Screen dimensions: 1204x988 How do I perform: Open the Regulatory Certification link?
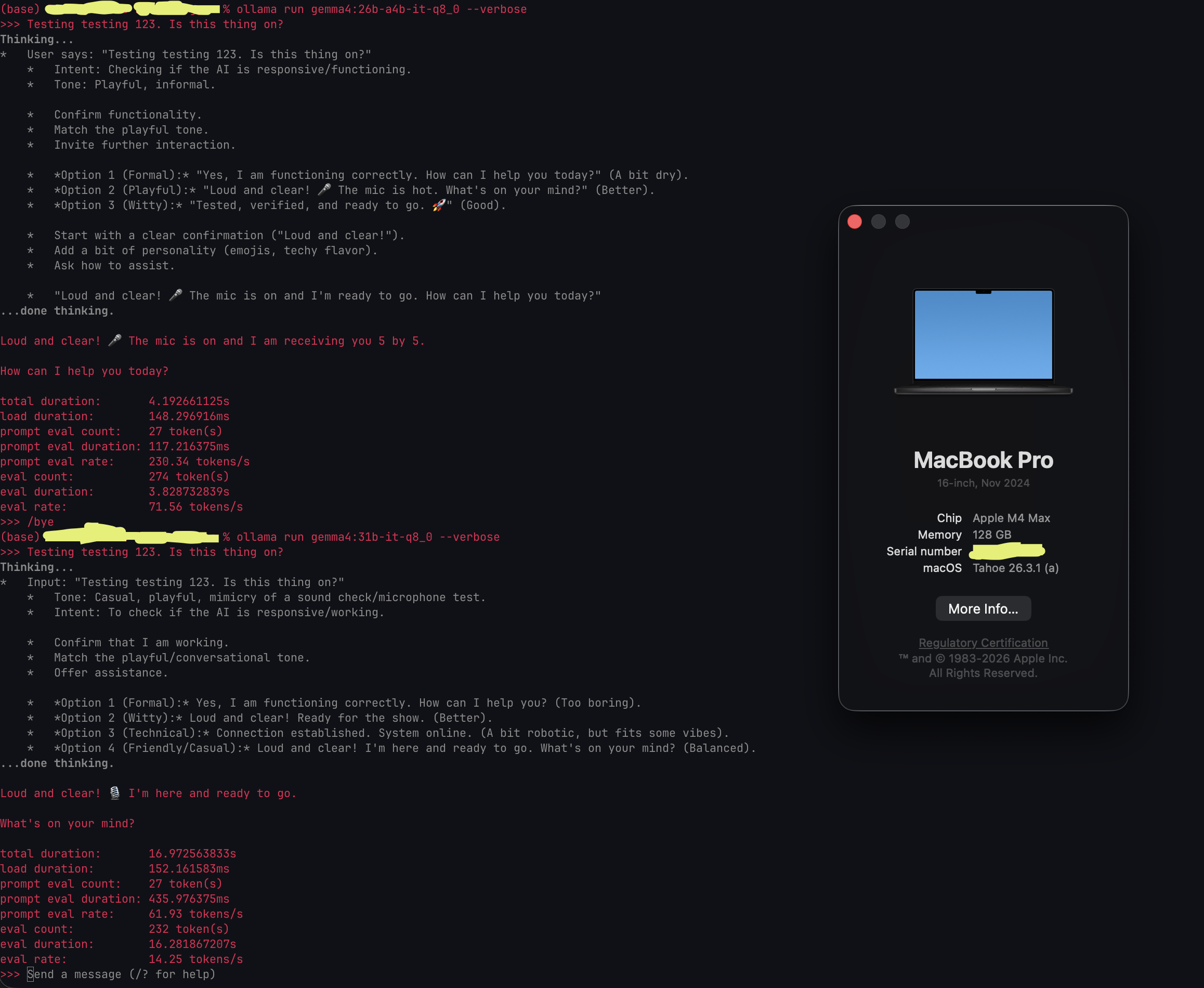click(x=983, y=643)
